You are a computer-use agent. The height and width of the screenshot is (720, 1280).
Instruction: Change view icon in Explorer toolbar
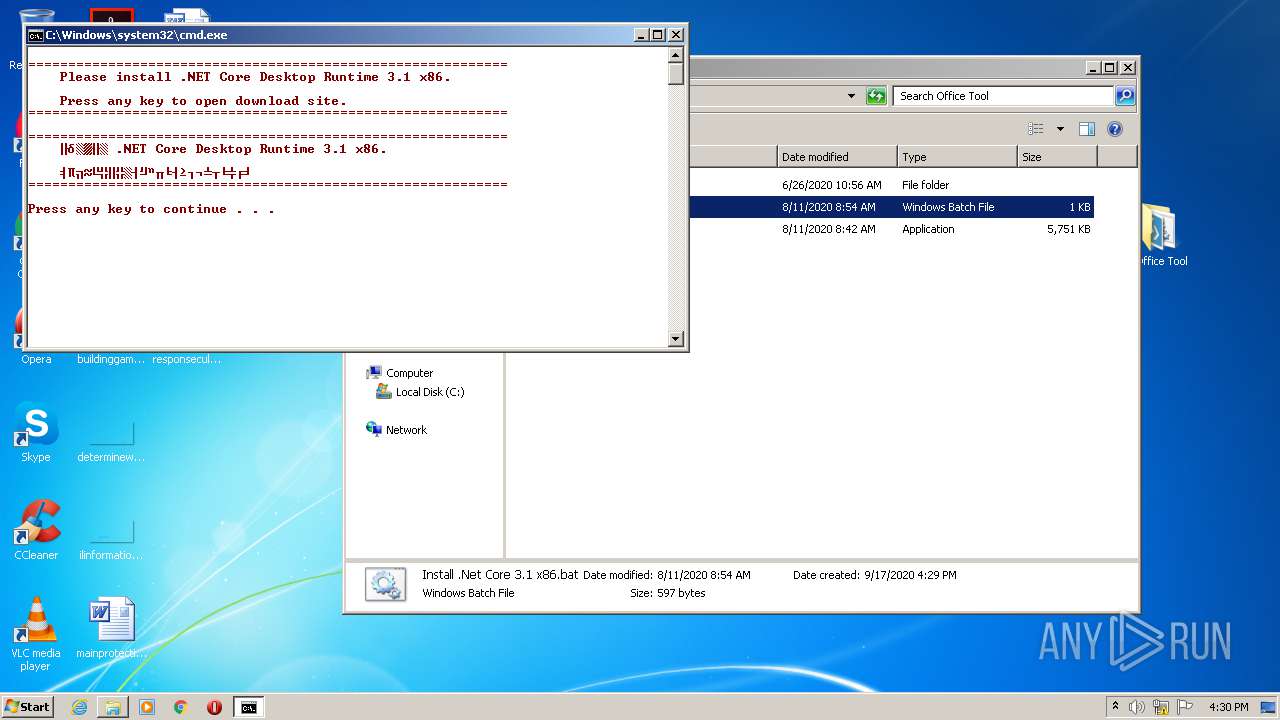click(1036, 129)
